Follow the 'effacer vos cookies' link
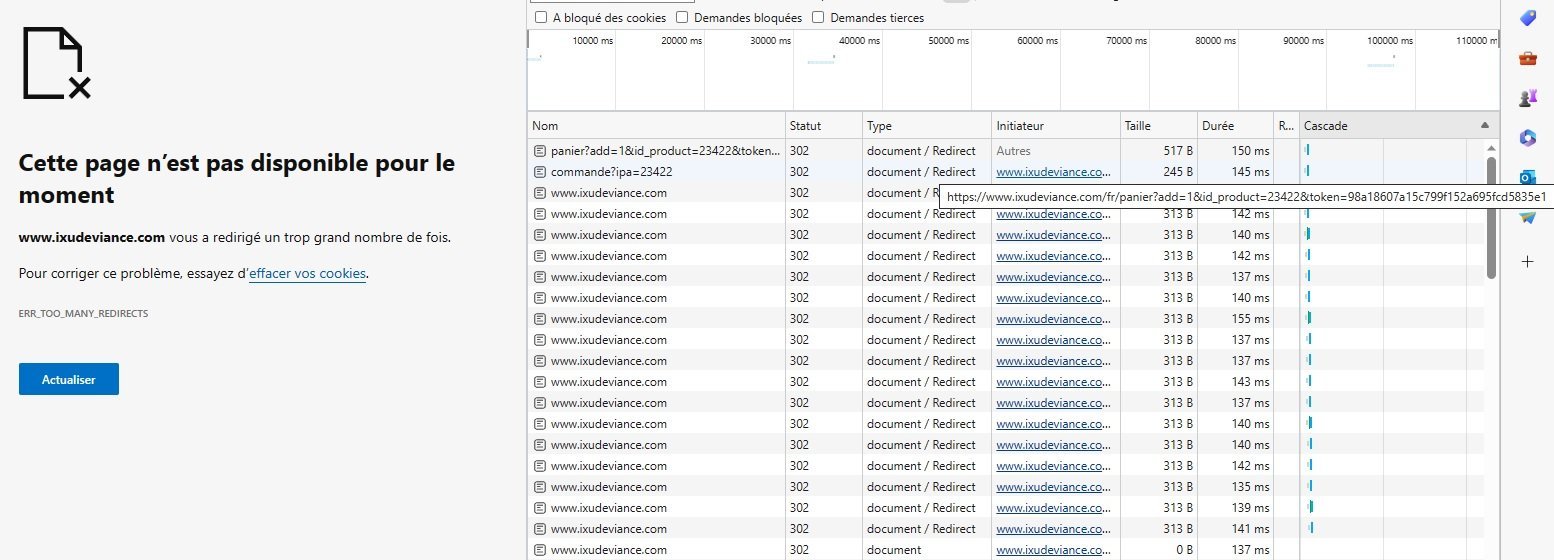This screenshot has width=1554, height=560. coord(308,273)
